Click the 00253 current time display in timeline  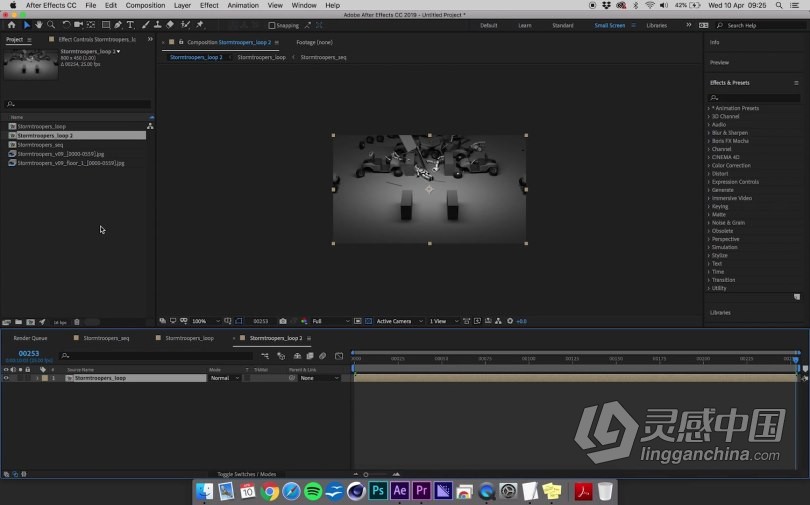click(x=29, y=354)
